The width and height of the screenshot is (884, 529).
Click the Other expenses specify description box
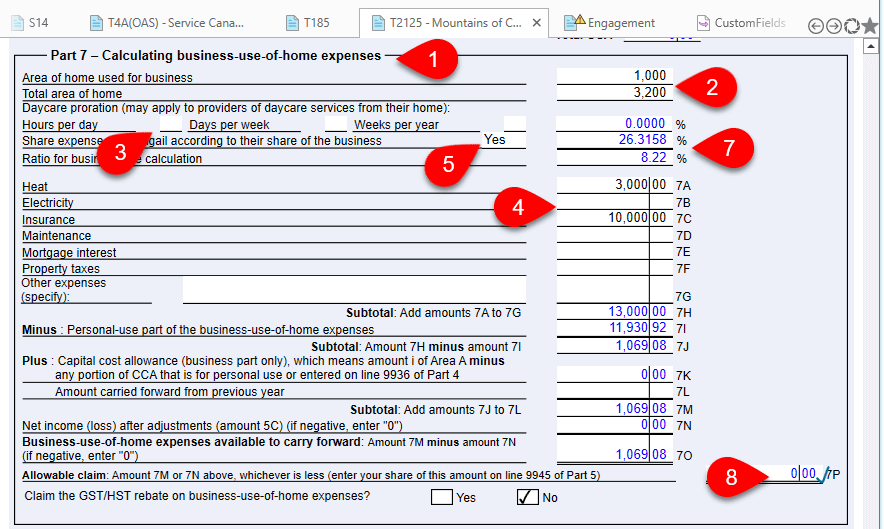click(354, 289)
